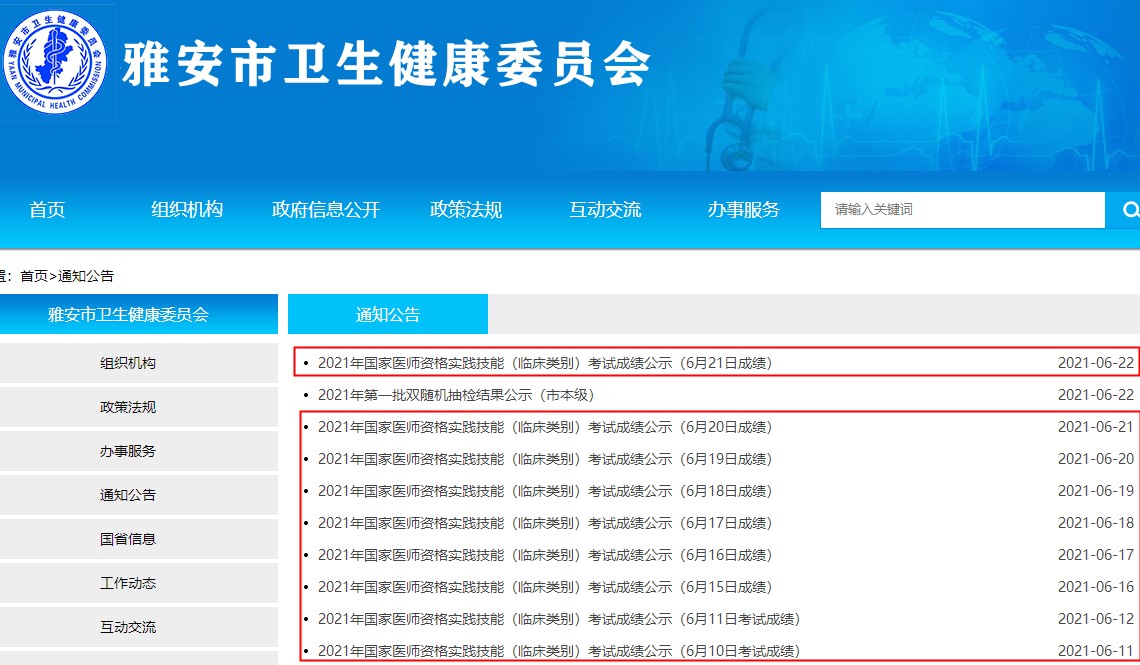Type in the 请输入关键词 search field
Viewport: 1140px width, 665px height.
pyautogui.click(x=960, y=210)
